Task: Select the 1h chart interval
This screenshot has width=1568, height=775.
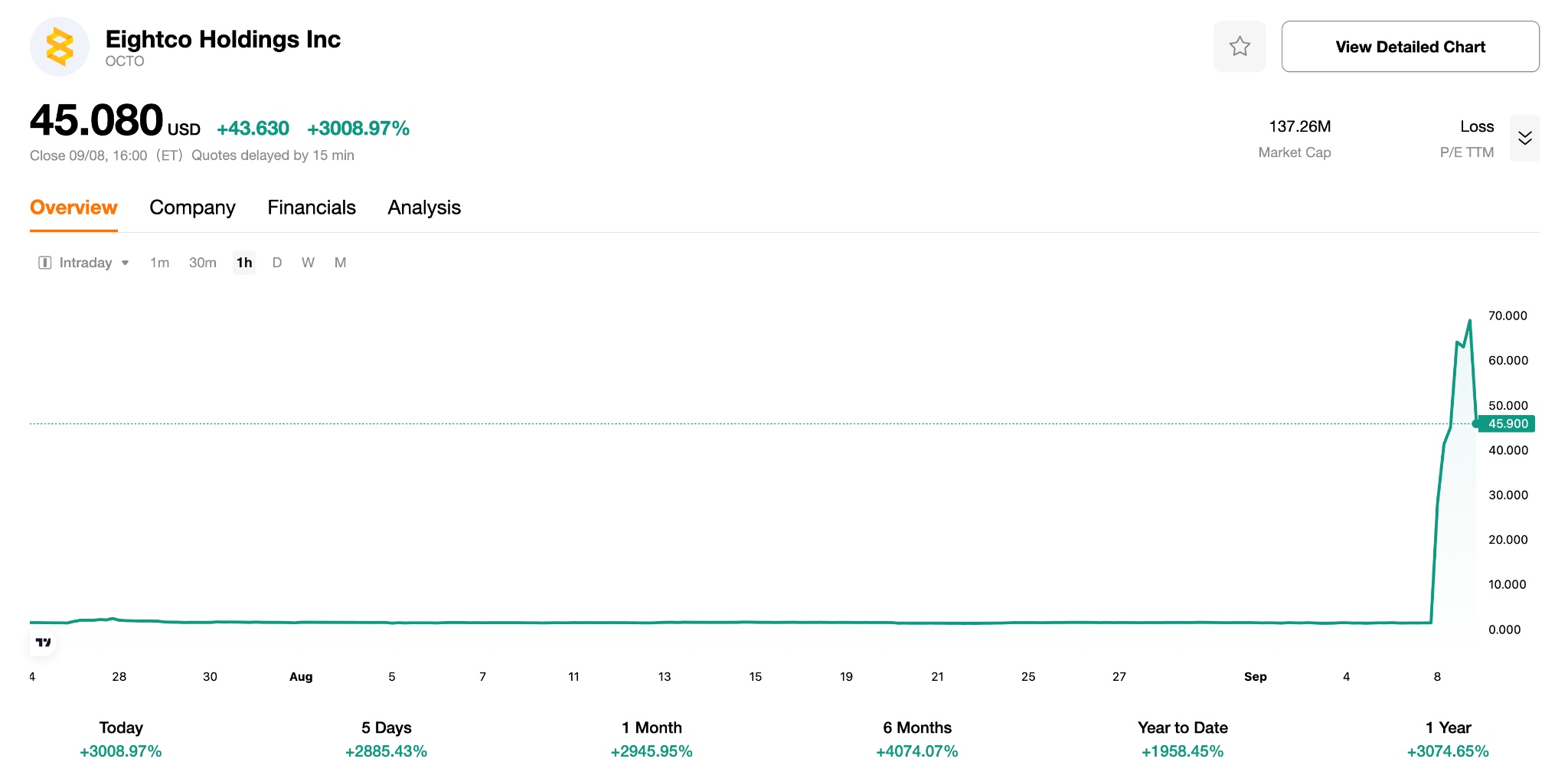Action: click(x=244, y=263)
